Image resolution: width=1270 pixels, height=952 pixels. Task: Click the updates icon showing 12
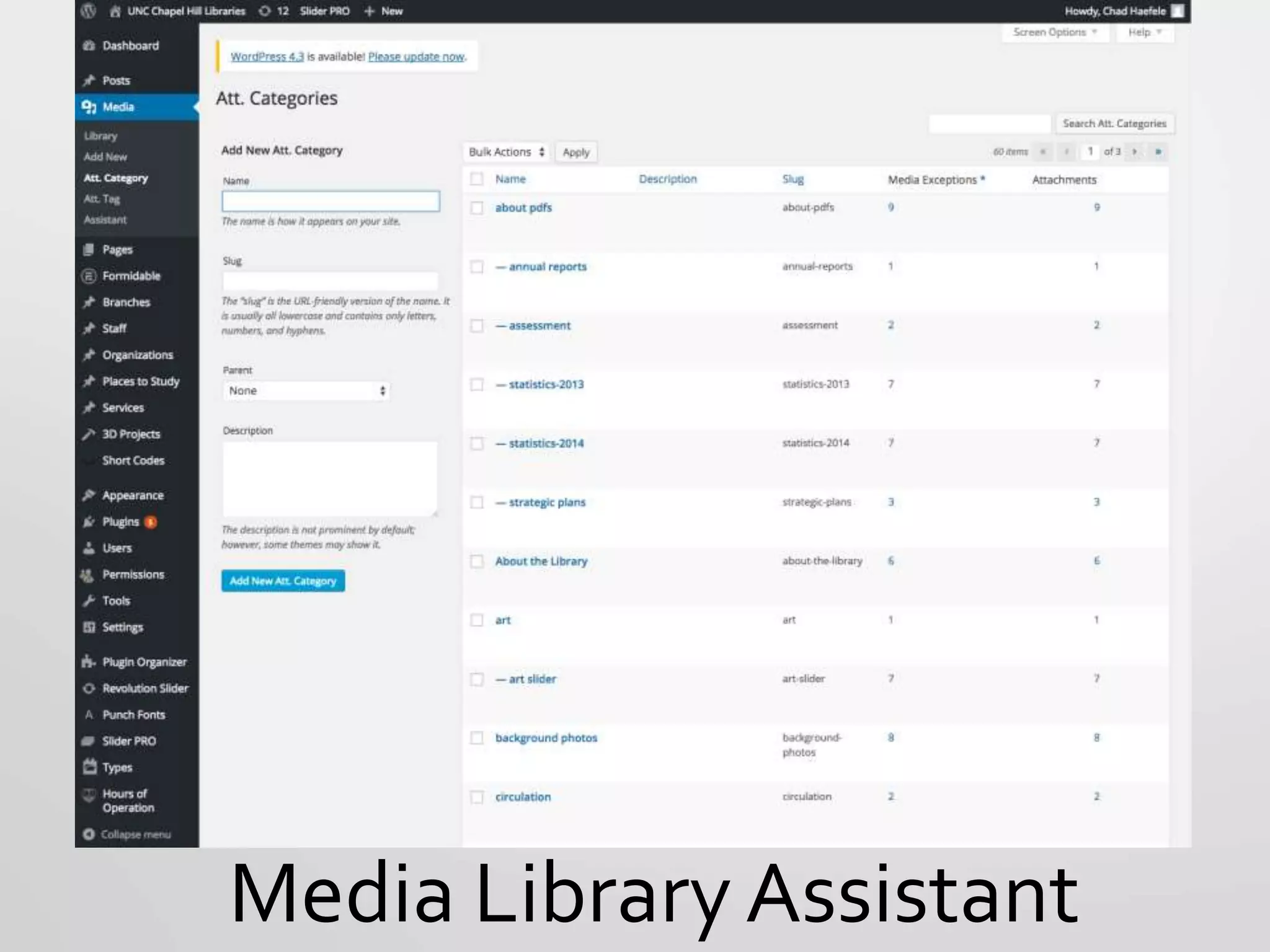tap(265, 11)
